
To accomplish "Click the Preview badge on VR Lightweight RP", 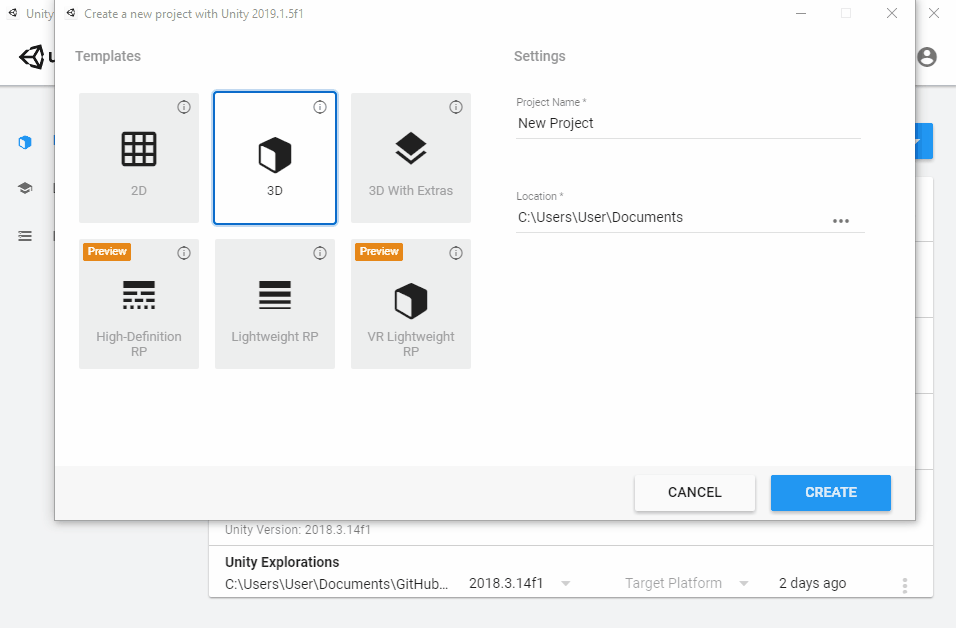I will point(379,252).
